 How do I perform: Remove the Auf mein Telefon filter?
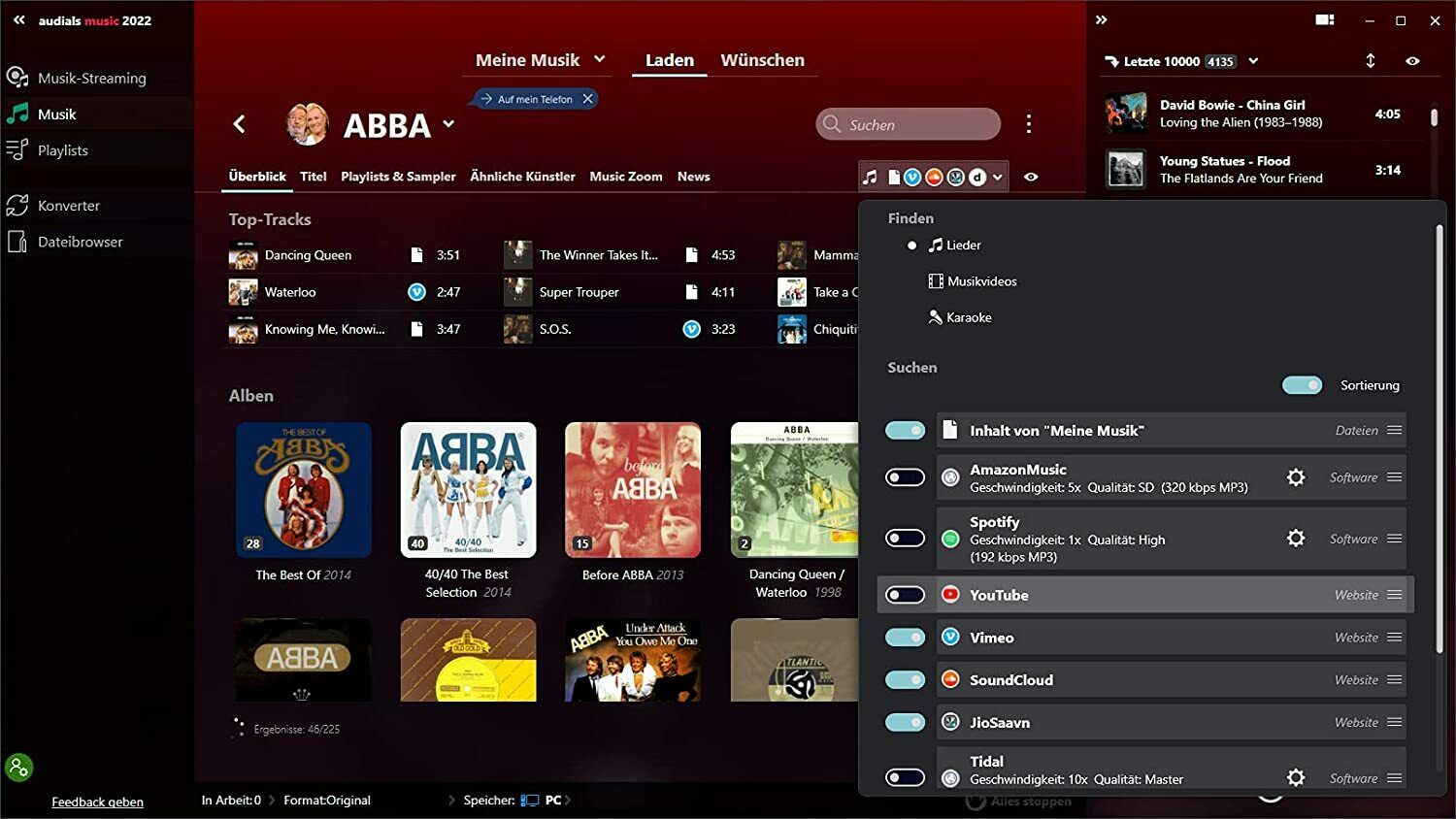coord(587,98)
